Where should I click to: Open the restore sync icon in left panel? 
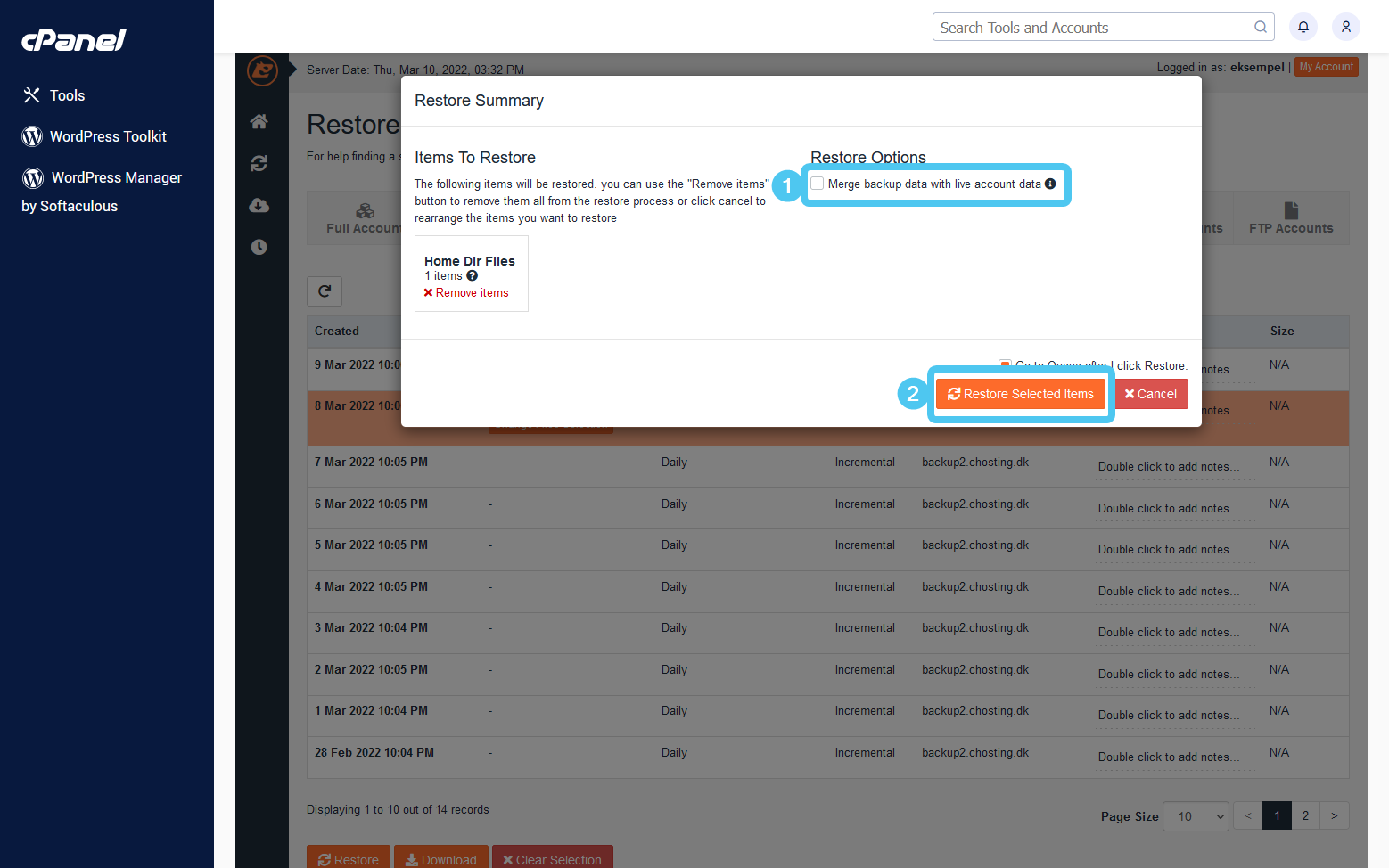[x=259, y=164]
